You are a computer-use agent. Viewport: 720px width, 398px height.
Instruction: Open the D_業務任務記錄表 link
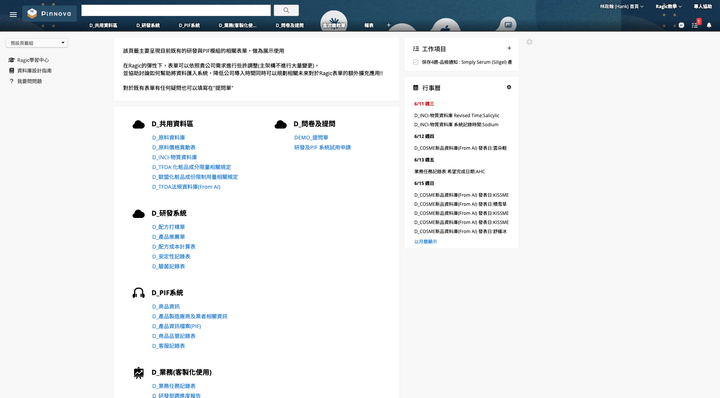[x=174, y=386]
